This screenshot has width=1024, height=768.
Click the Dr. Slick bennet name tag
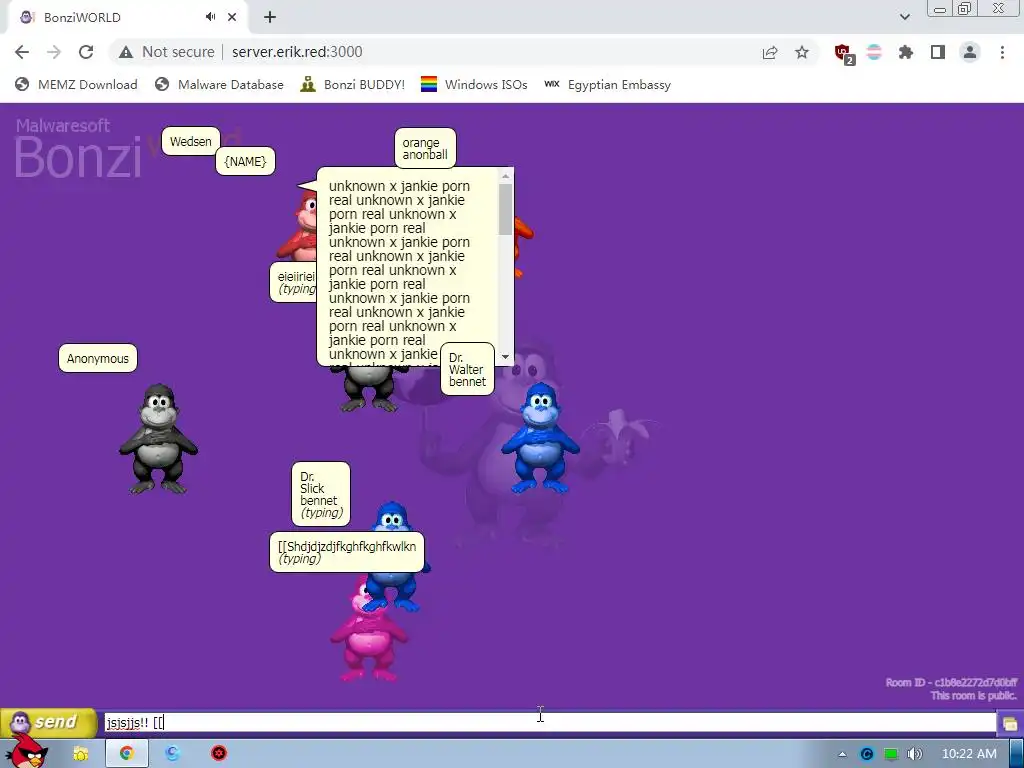tap(321, 494)
